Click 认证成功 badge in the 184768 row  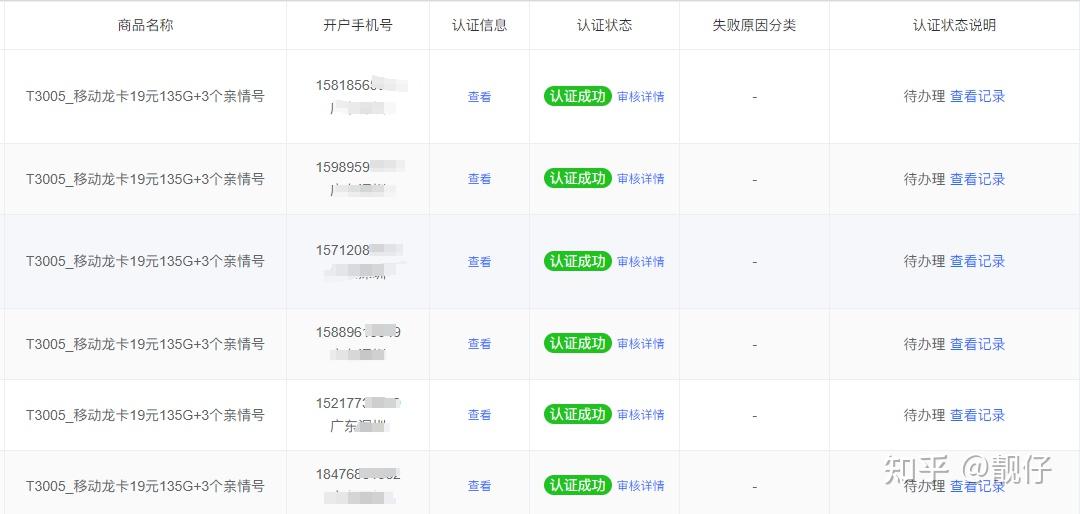[x=577, y=485]
